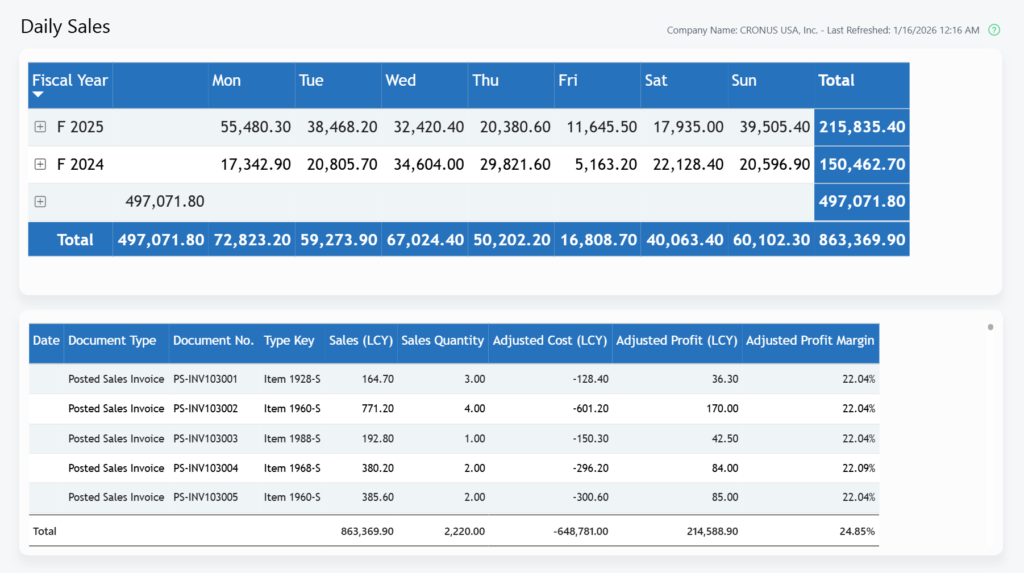Select Item 1988-S type key cell
This screenshot has height=573, width=1024.
(x=292, y=438)
